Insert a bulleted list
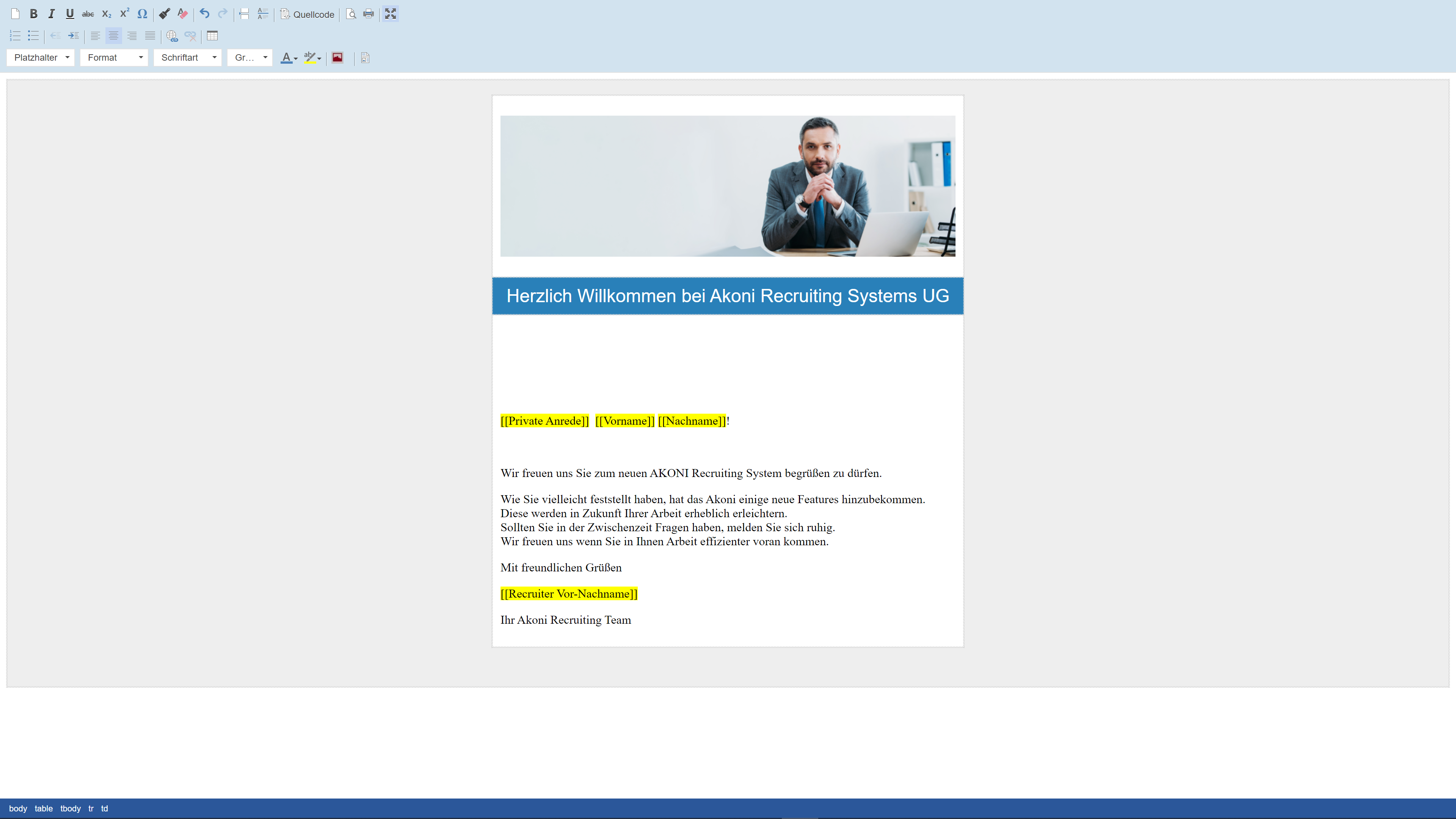 [33, 36]
